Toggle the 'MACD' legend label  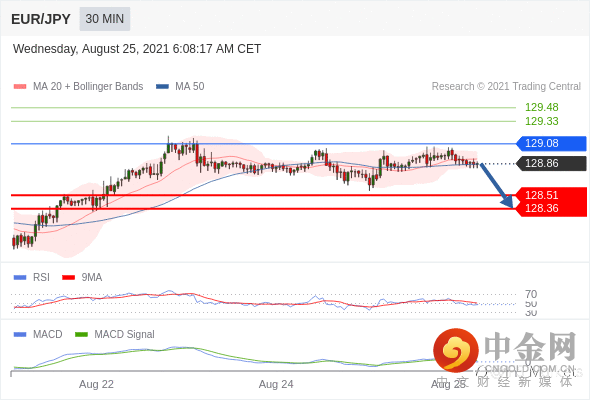click(47, 335)
